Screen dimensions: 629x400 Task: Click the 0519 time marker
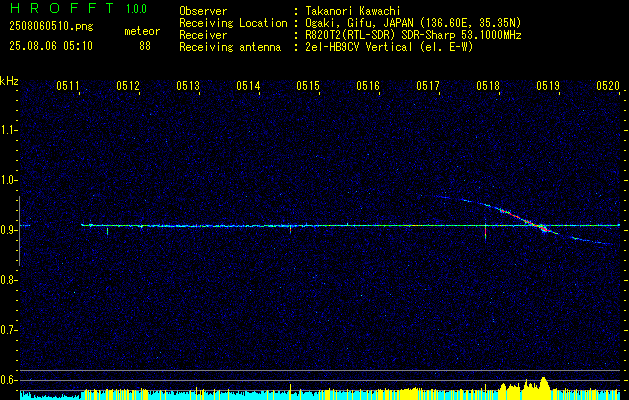click(548, 86)
